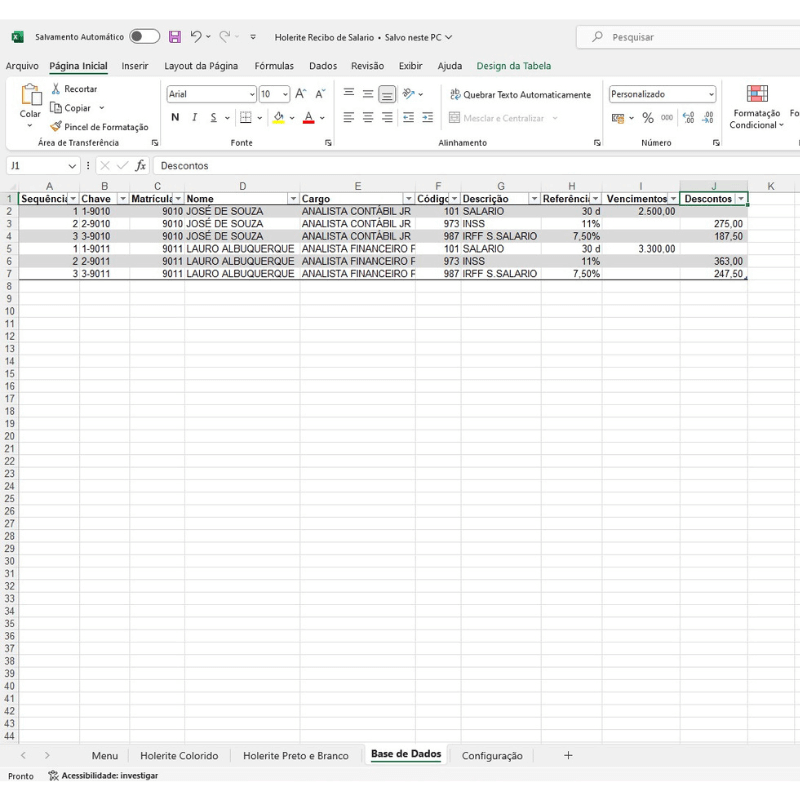The image size is (800, 800).
Task: Add a new sheet with plus icon
Action: [568, 756]
